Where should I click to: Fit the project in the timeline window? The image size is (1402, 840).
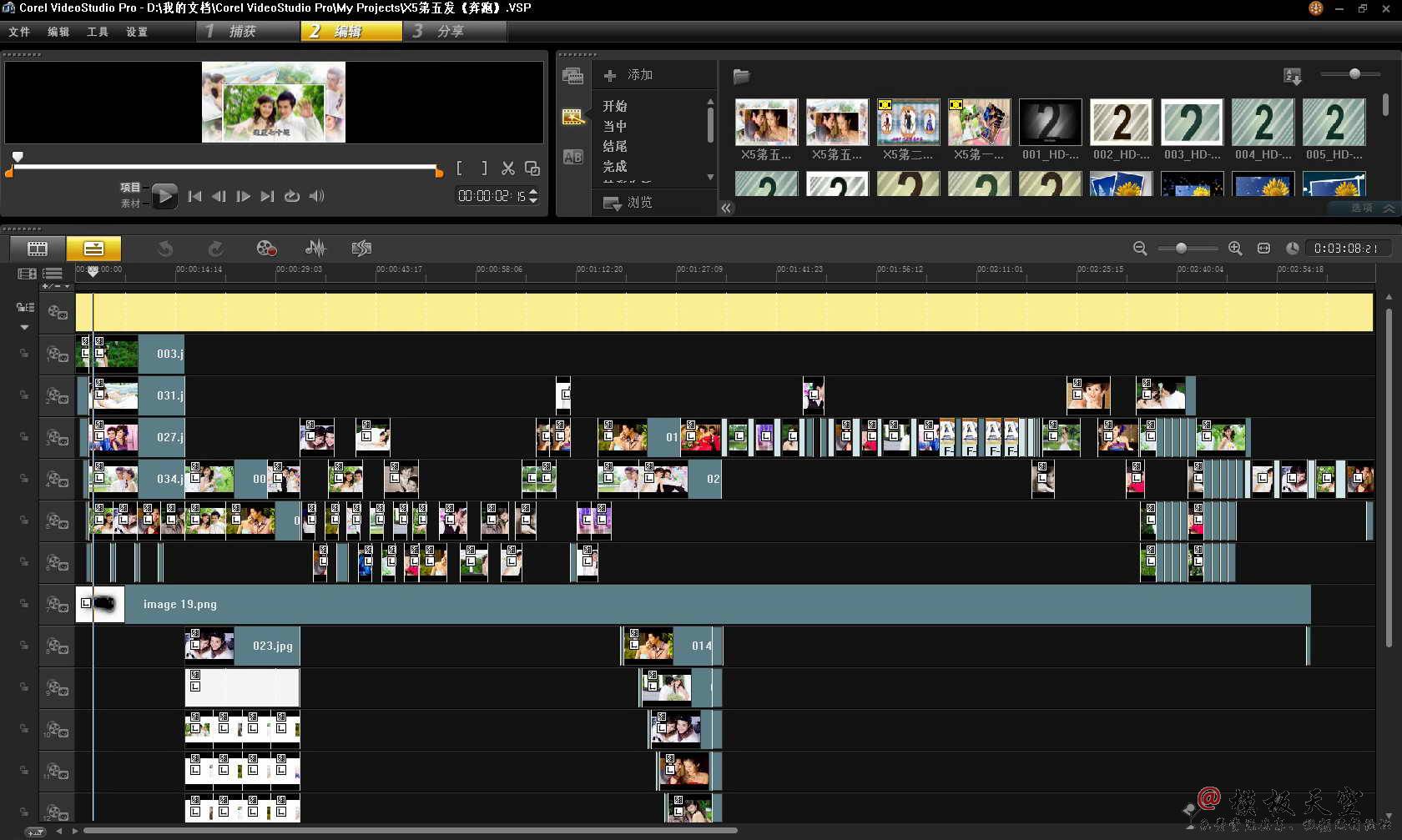click(x=1263, y=249)
